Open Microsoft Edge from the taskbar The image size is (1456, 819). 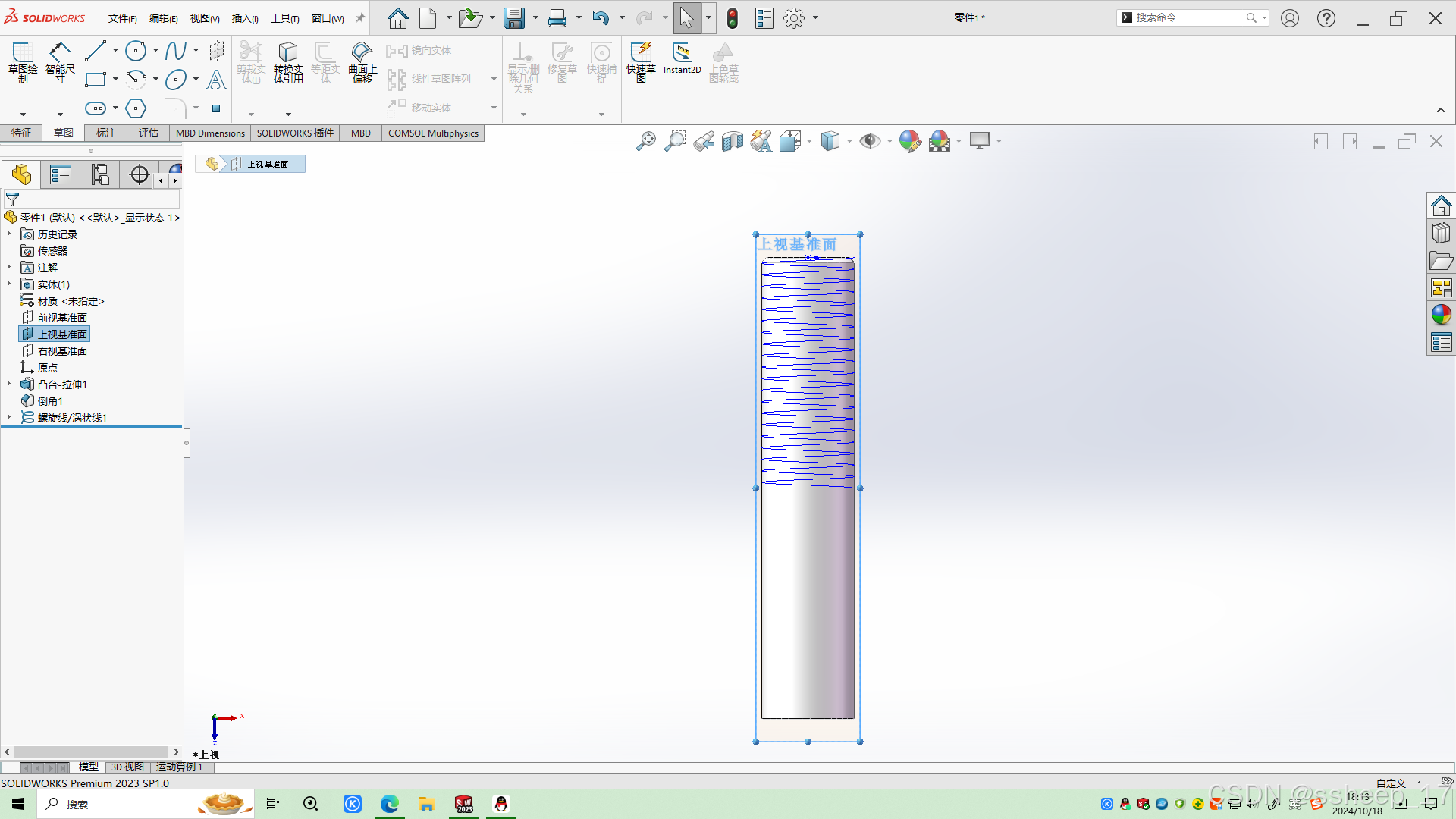[389, 804]
